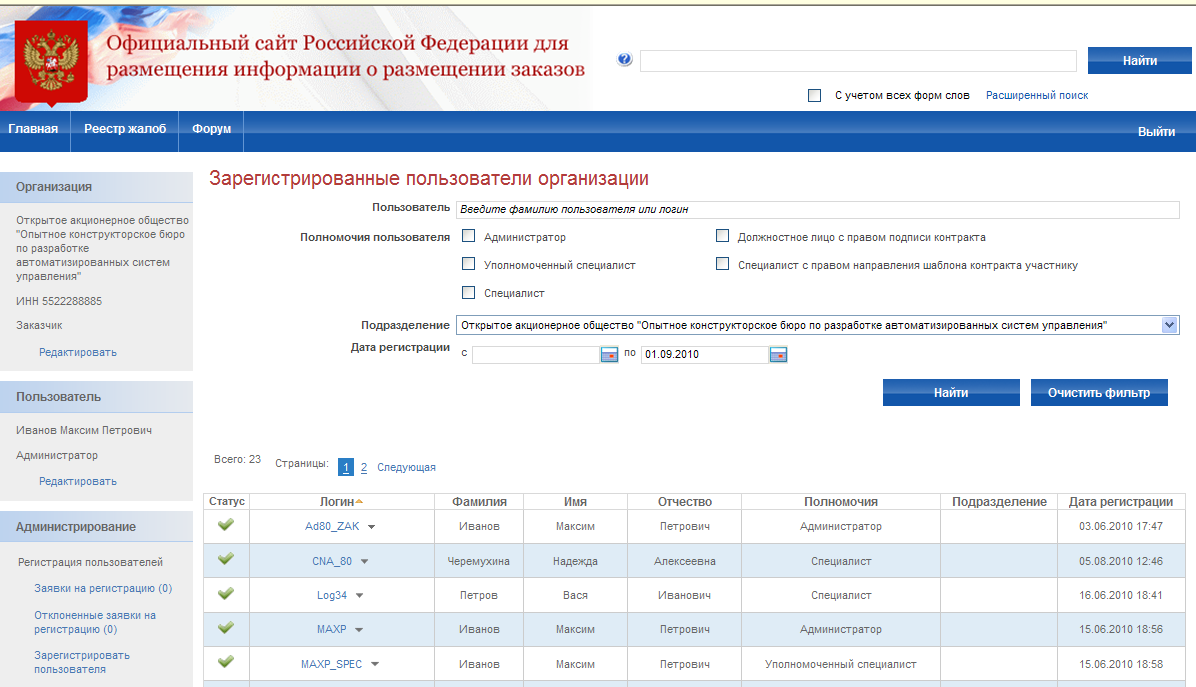Open Зарегистрировать пользователя link
The image size is (1196, 687).
tap(82, 662)
